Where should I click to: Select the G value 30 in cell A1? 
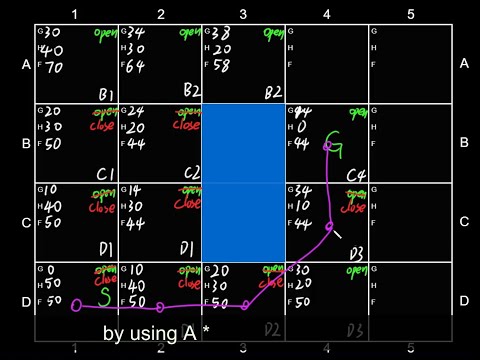(52, 32)
